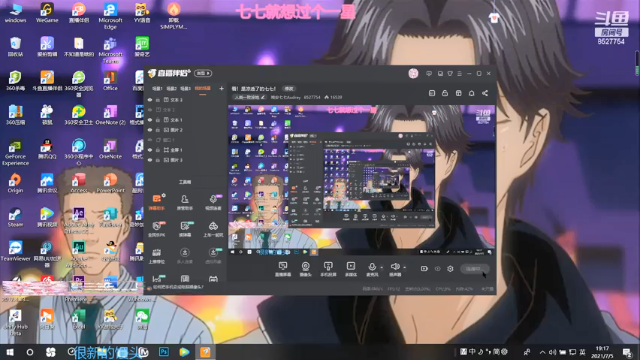The image size is (640, 360).
Task: Open the 上车一起玩 tool
Action: click(213, 229)
